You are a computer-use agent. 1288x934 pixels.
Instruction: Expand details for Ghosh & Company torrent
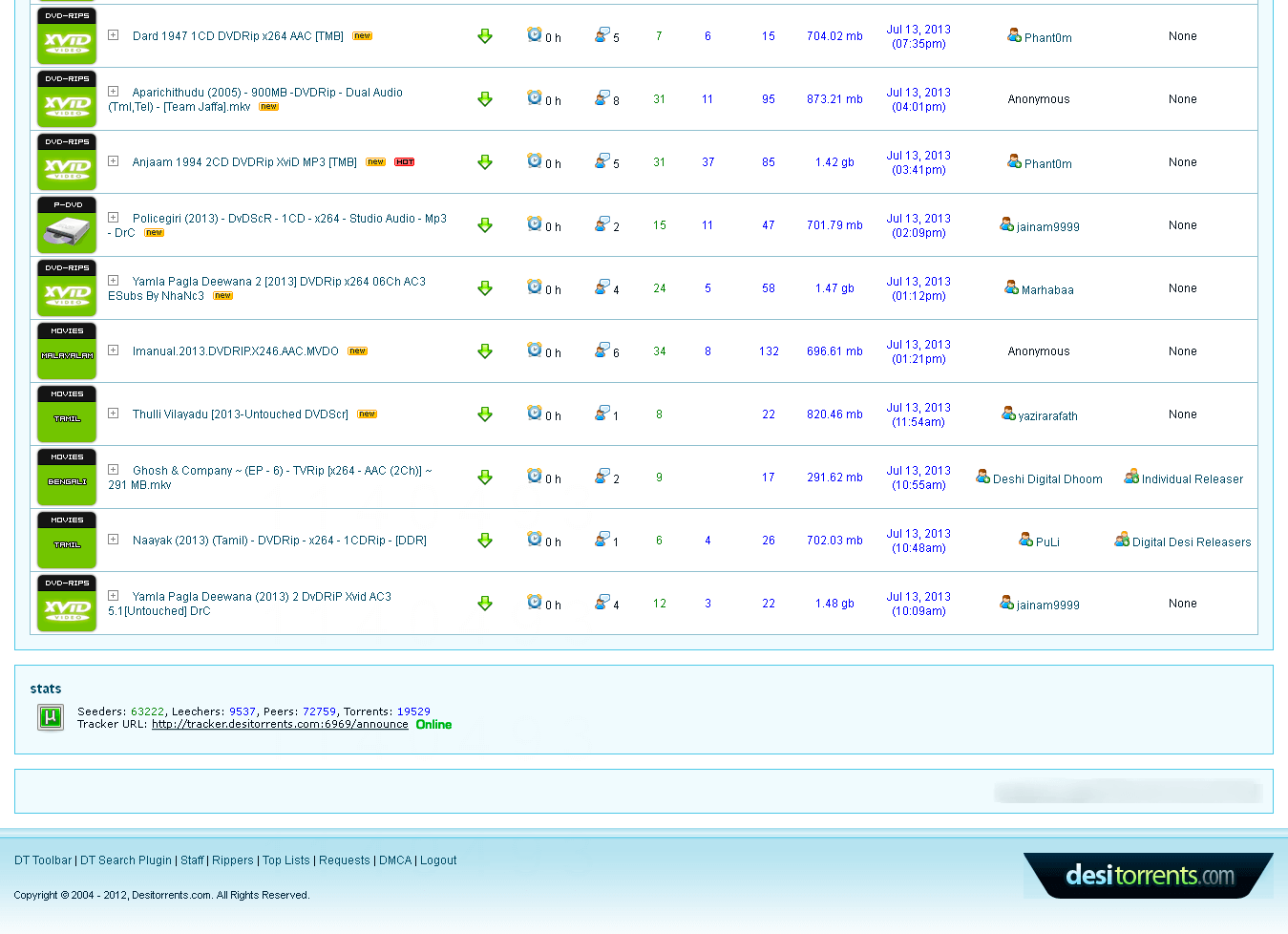[113, 470]
